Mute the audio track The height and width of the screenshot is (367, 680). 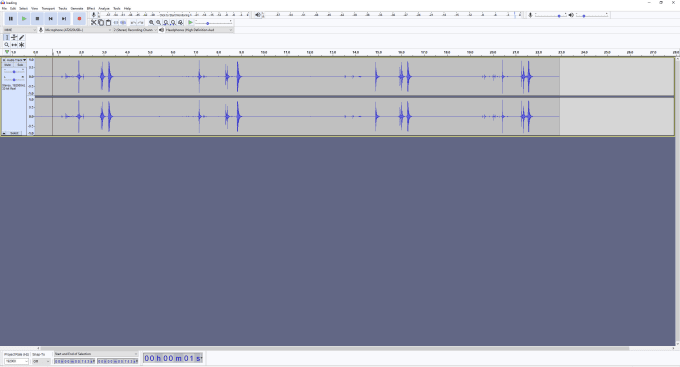pyautogui.click(x=7, y=65)
